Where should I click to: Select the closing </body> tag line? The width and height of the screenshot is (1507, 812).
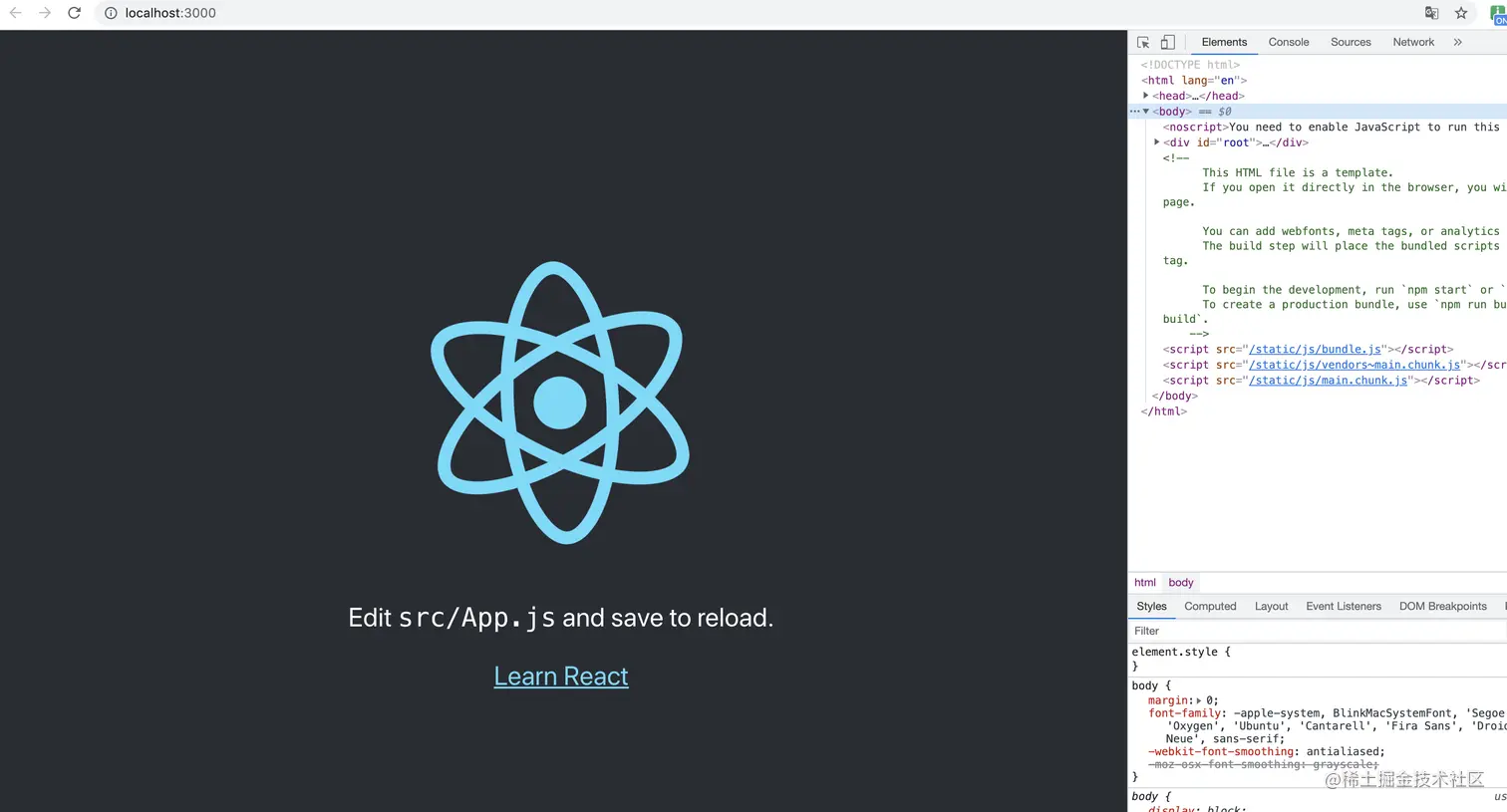point(1175,396)
